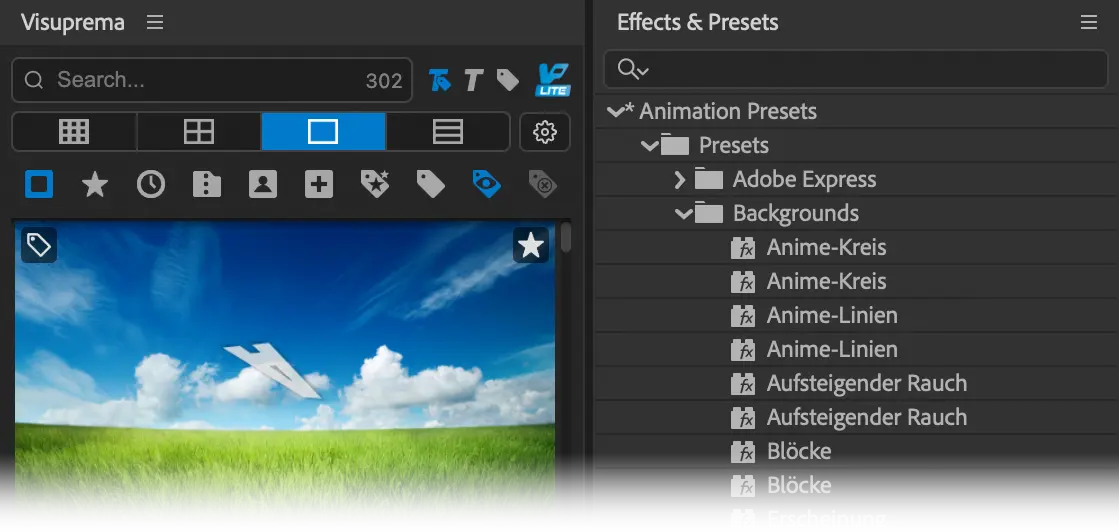Viewport: 1119px width, 532px height.
Task: Open the Visuprema panel hamburger menu
Action: pos(155,22)
